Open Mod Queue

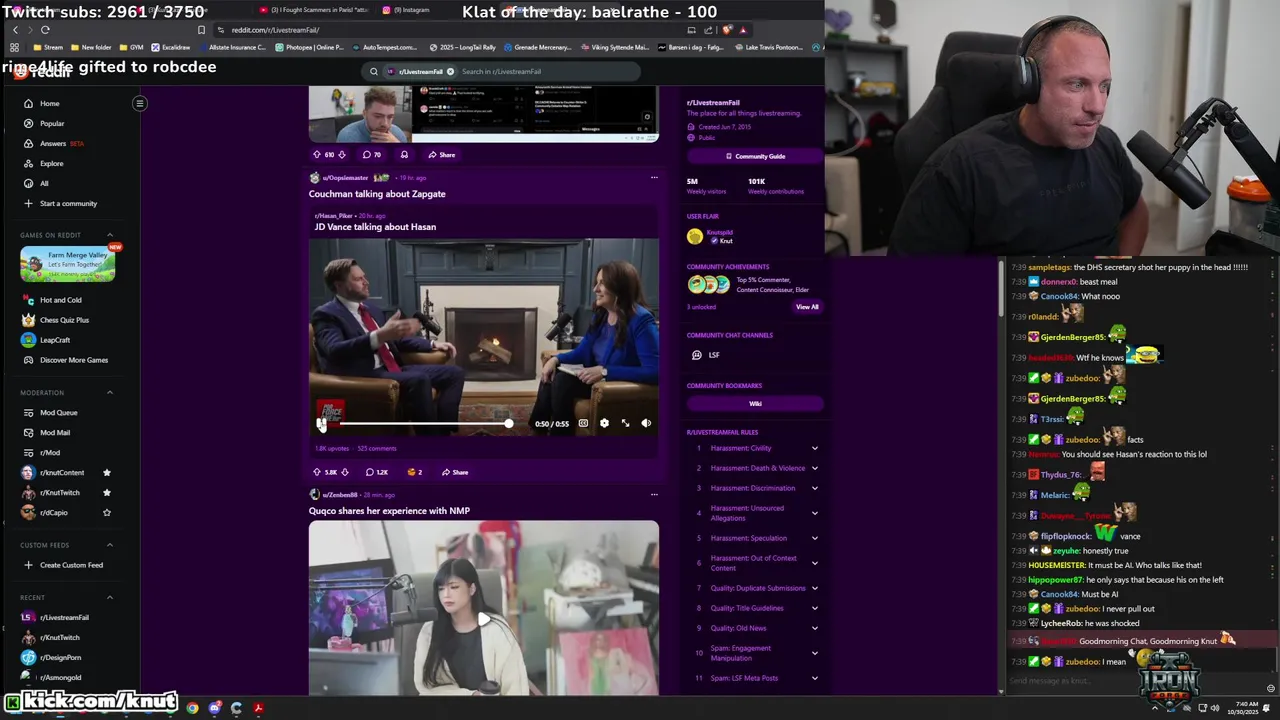pos(58,412)
